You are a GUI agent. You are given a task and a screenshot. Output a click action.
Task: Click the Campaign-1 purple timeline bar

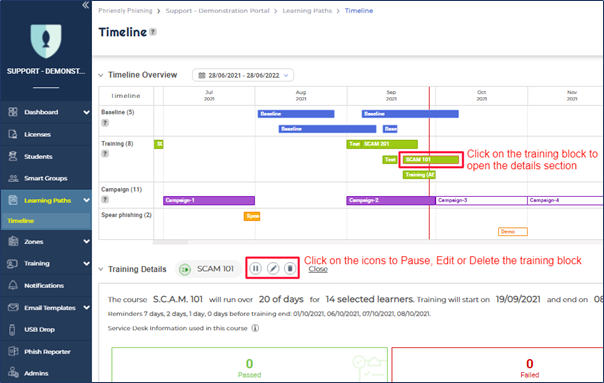point(209,200)
